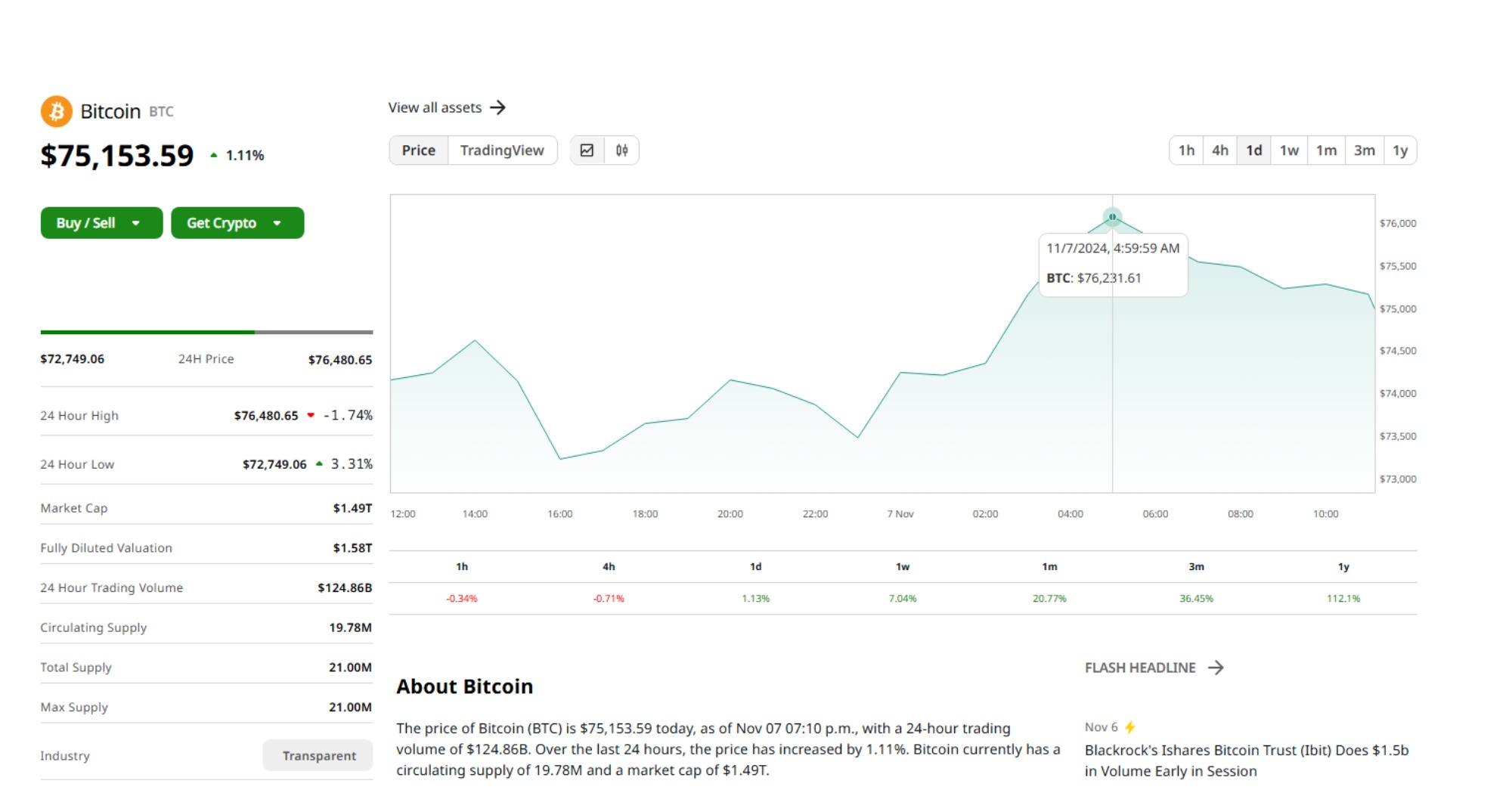The height and width of the screenshot is (790, 1512).
Task: Click the 7 Nov label on chart axis
Action: tap(900, 514)
